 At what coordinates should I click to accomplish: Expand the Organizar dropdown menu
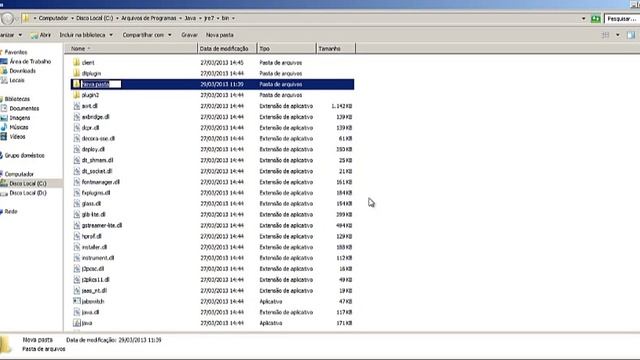pyautogui.click(x=20, y=35)
